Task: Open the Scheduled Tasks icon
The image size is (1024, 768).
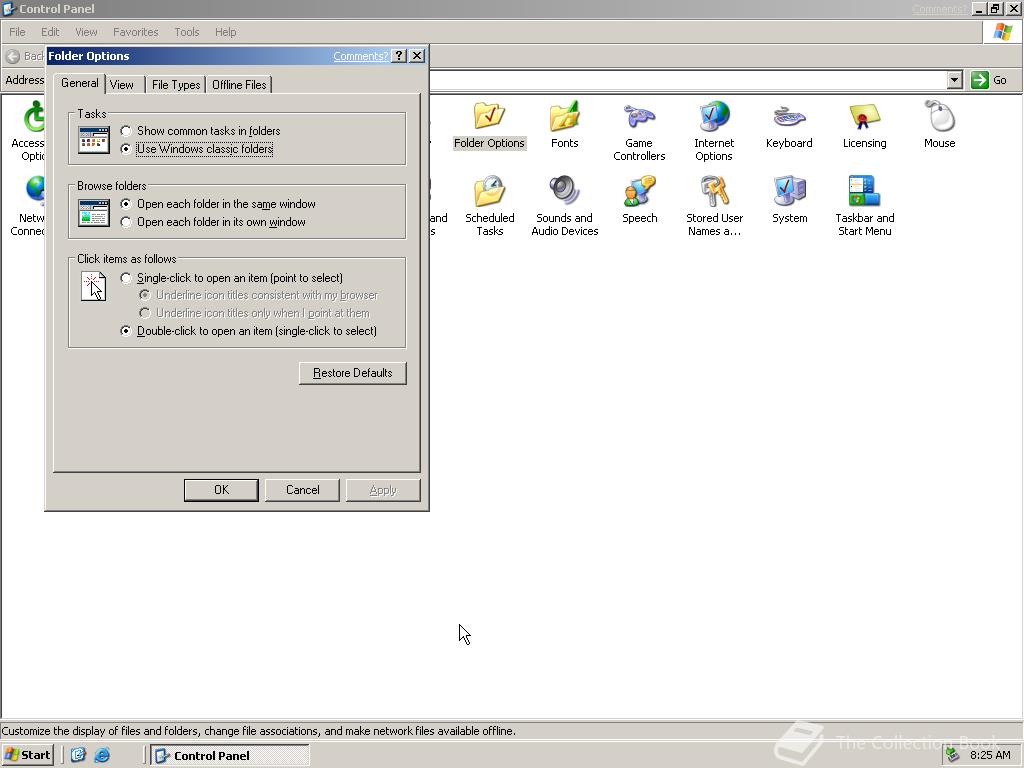Action: click(489, 206)
